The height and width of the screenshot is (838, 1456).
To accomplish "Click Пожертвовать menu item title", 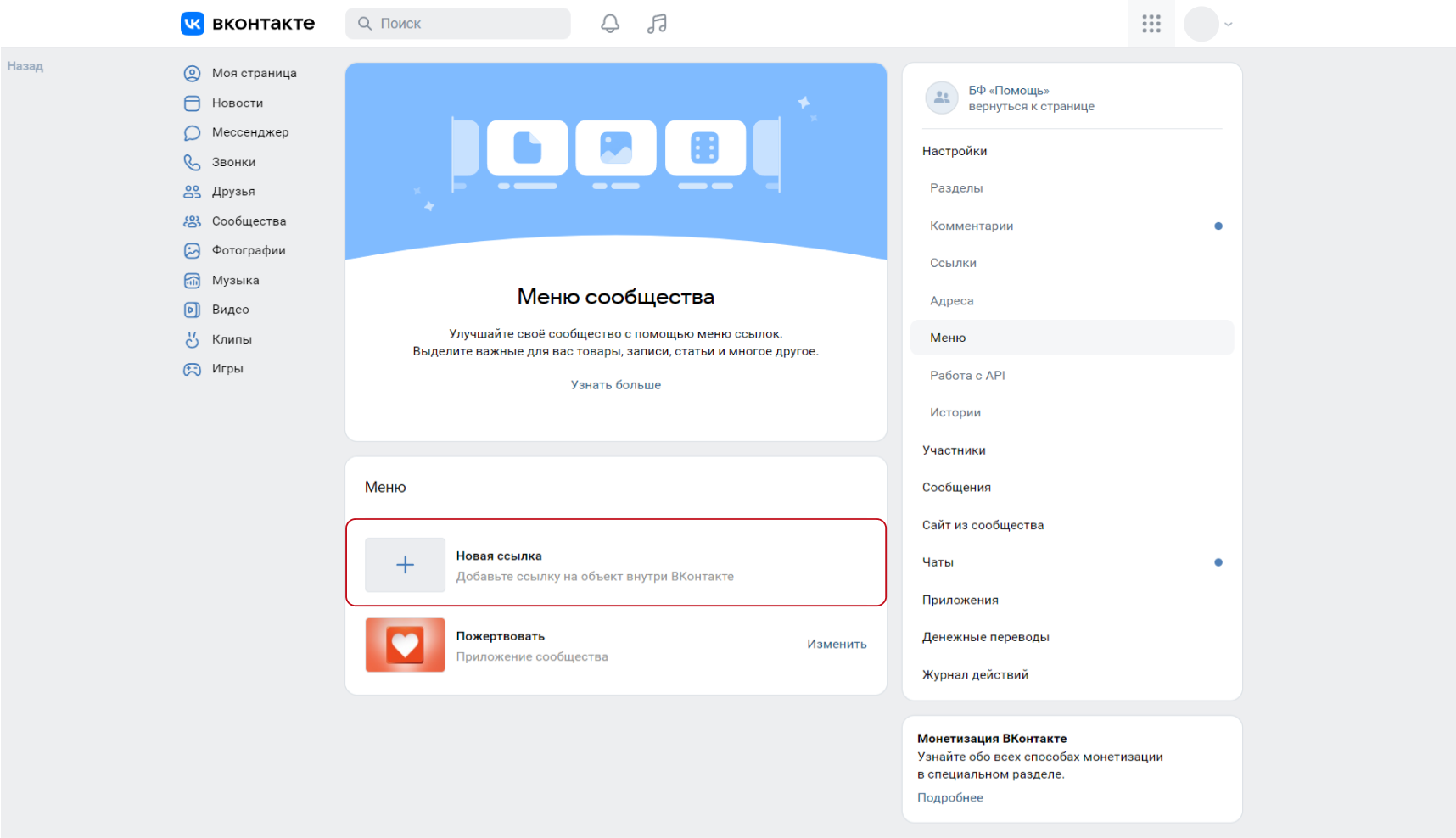I will [501, 636].
